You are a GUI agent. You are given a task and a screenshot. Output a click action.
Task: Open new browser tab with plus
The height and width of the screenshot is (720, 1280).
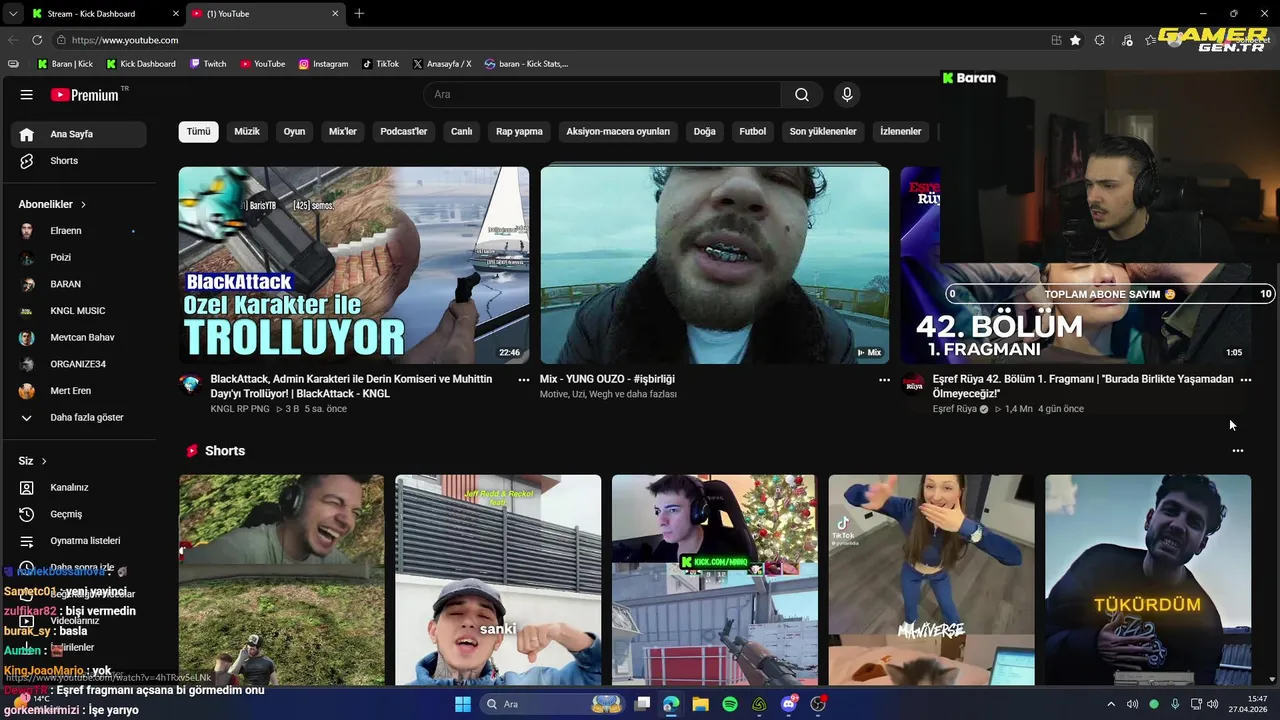pos(359,13)
